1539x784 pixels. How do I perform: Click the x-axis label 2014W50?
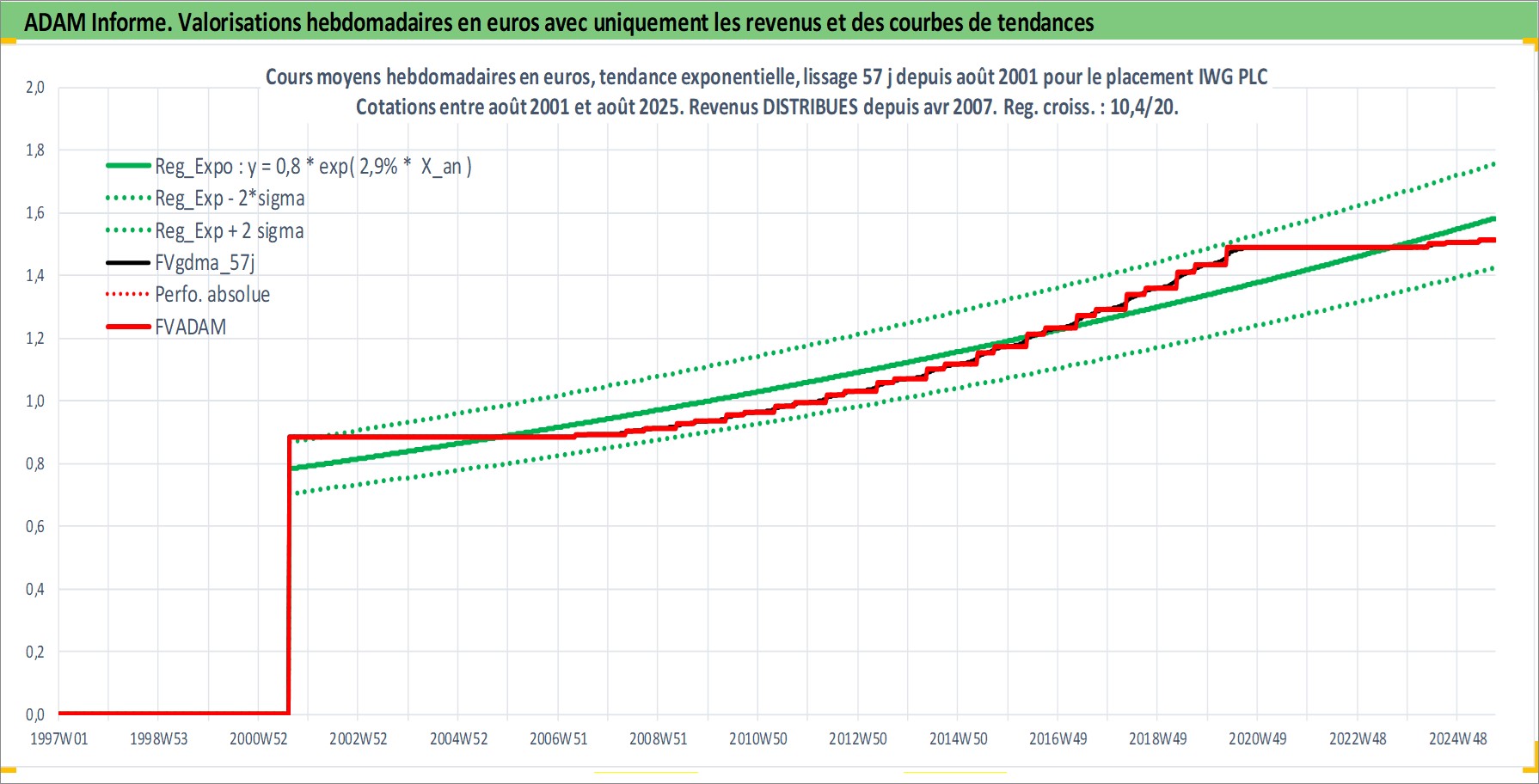click(x=958, y=738)
